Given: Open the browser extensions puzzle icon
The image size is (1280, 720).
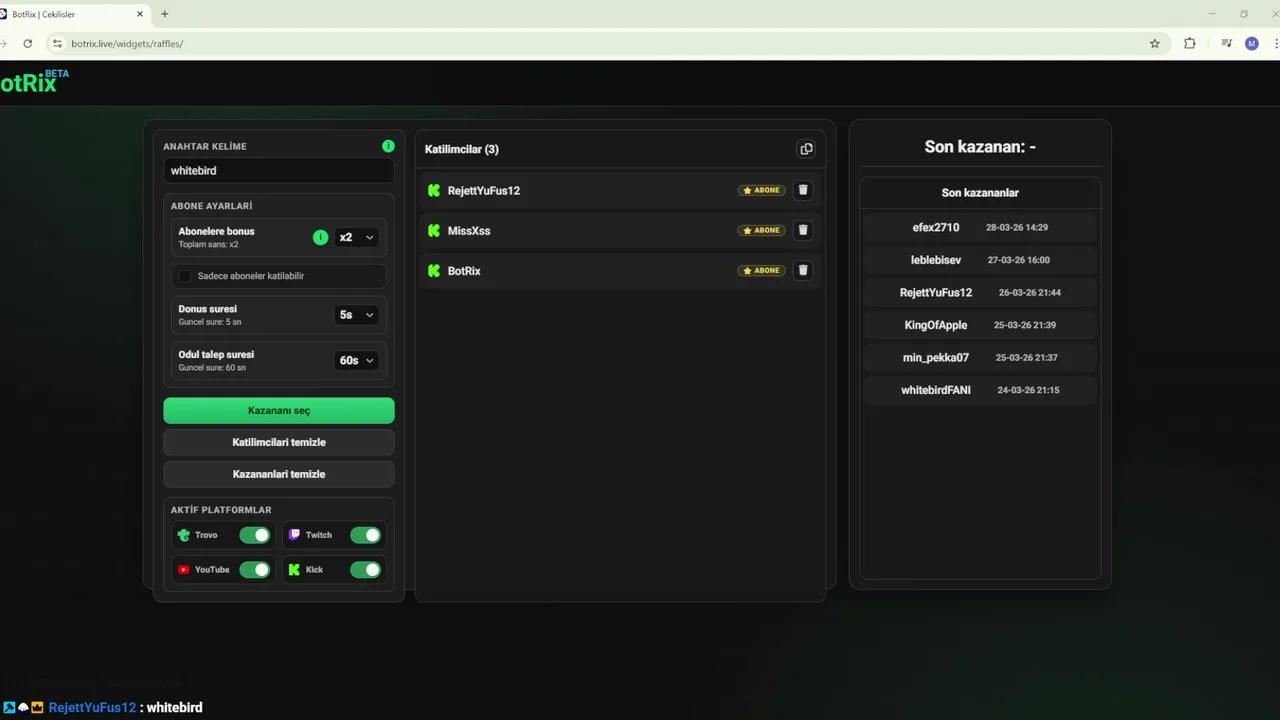Looking at the screenshot, I should click(1190, 44).
